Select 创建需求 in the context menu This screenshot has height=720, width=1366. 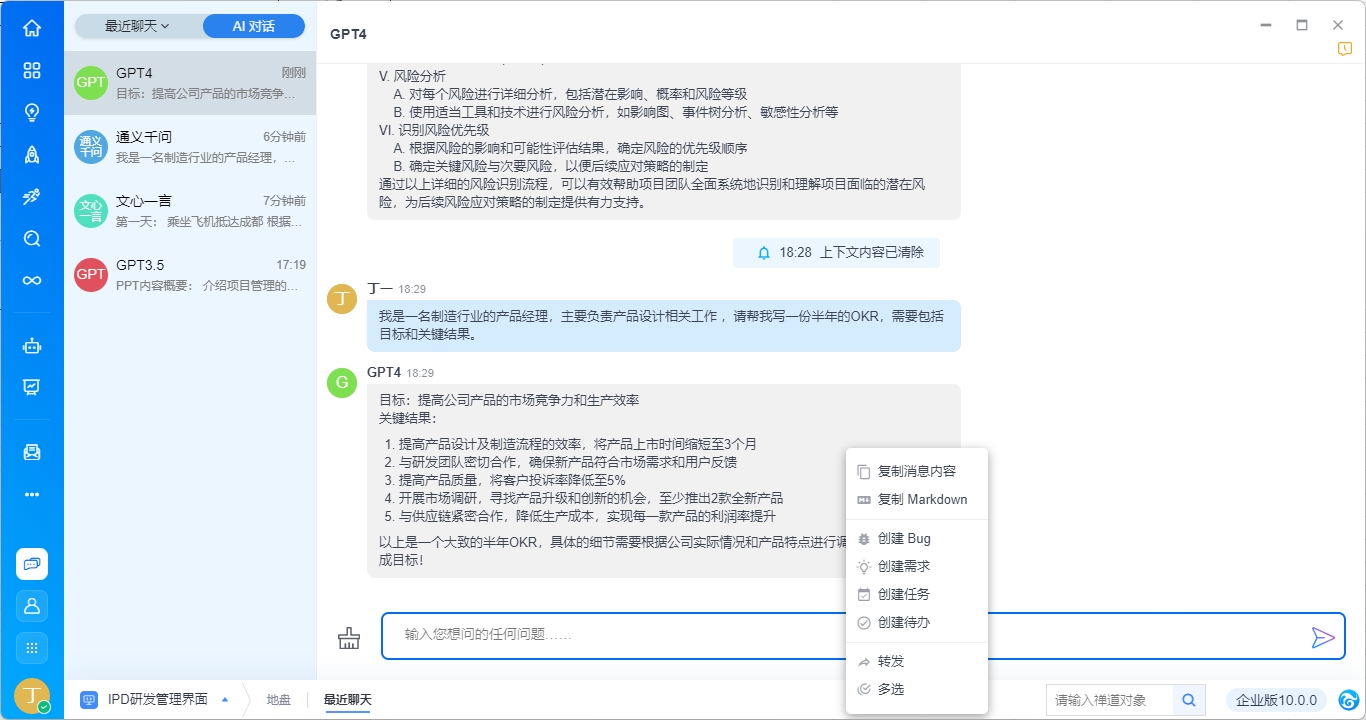917,566
